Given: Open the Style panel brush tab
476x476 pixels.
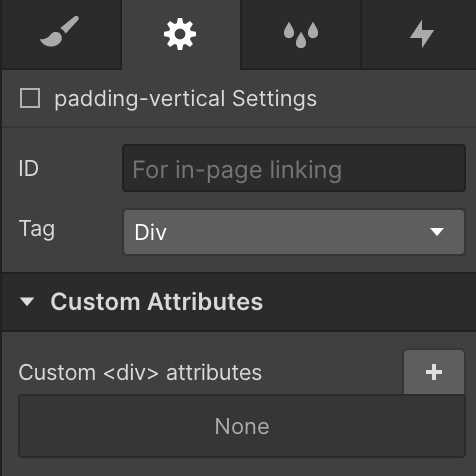Looking at the screenshot, I should [x=60, y=33].
